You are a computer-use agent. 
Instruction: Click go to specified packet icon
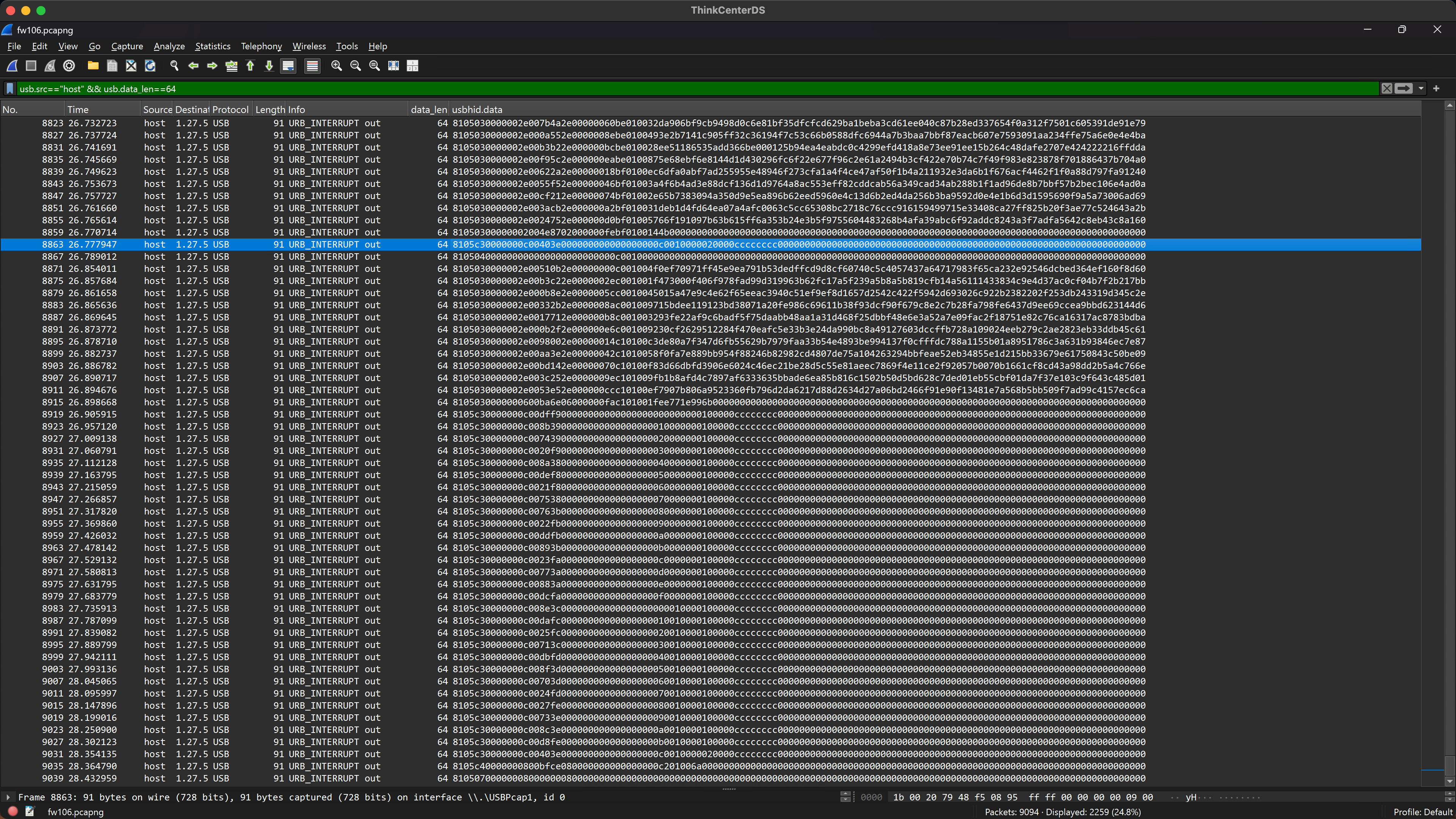point(231,66)
